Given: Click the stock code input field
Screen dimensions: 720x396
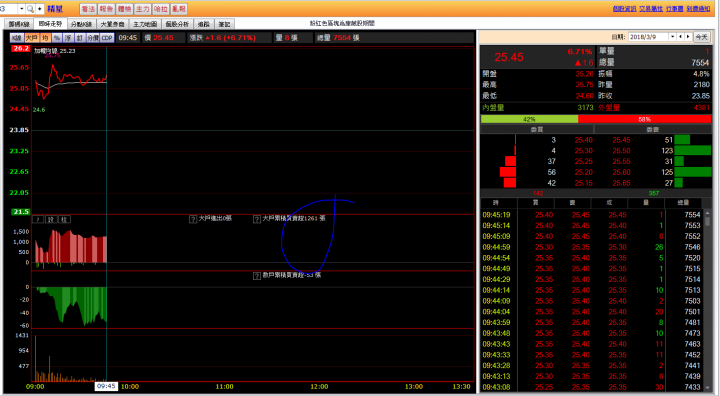Looking at the screenshot, I should 9,9.
